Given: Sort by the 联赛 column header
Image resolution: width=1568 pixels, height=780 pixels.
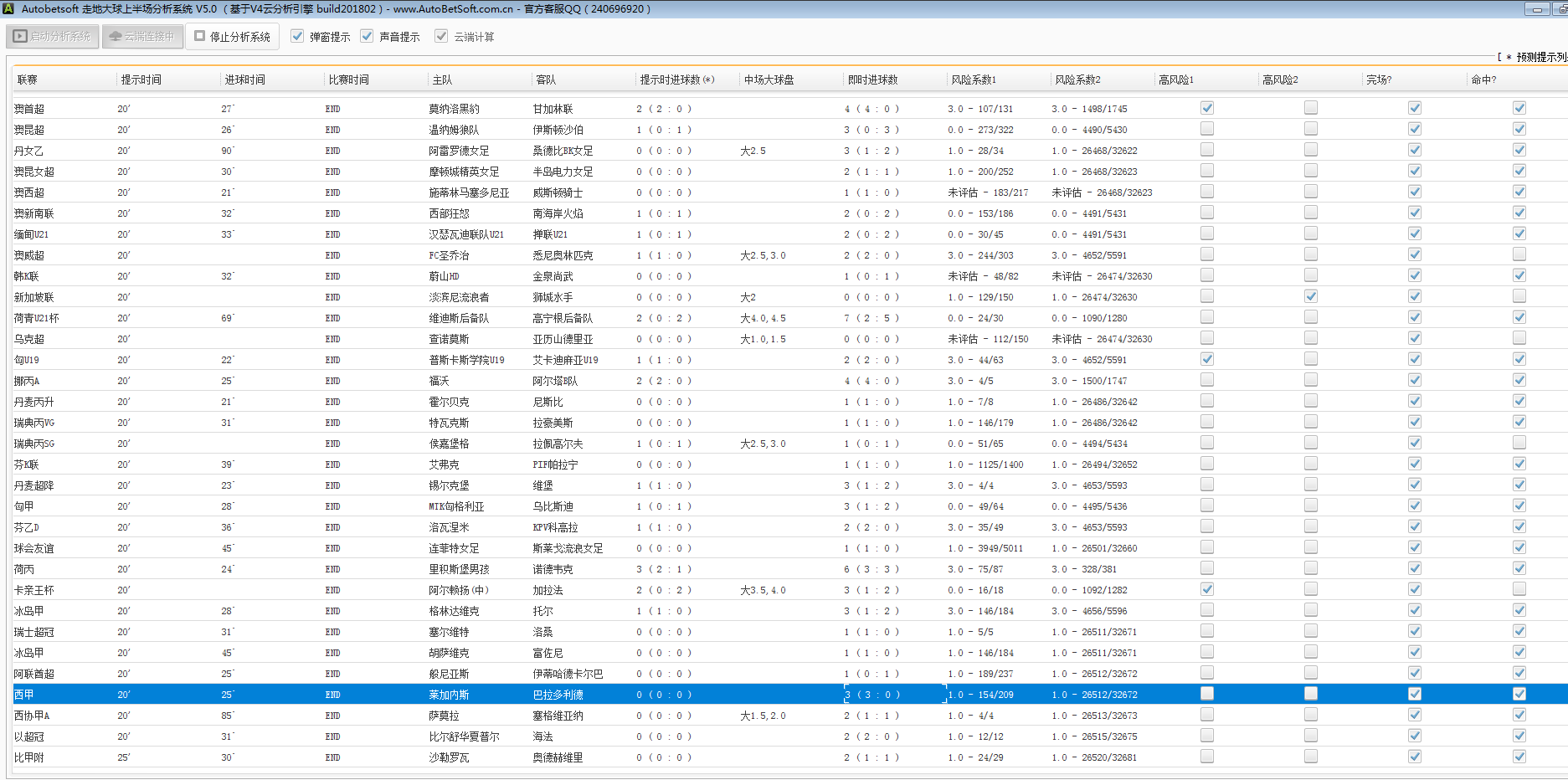Looking at the screenshot, I should pyautogui.click(x=28, y=80).
